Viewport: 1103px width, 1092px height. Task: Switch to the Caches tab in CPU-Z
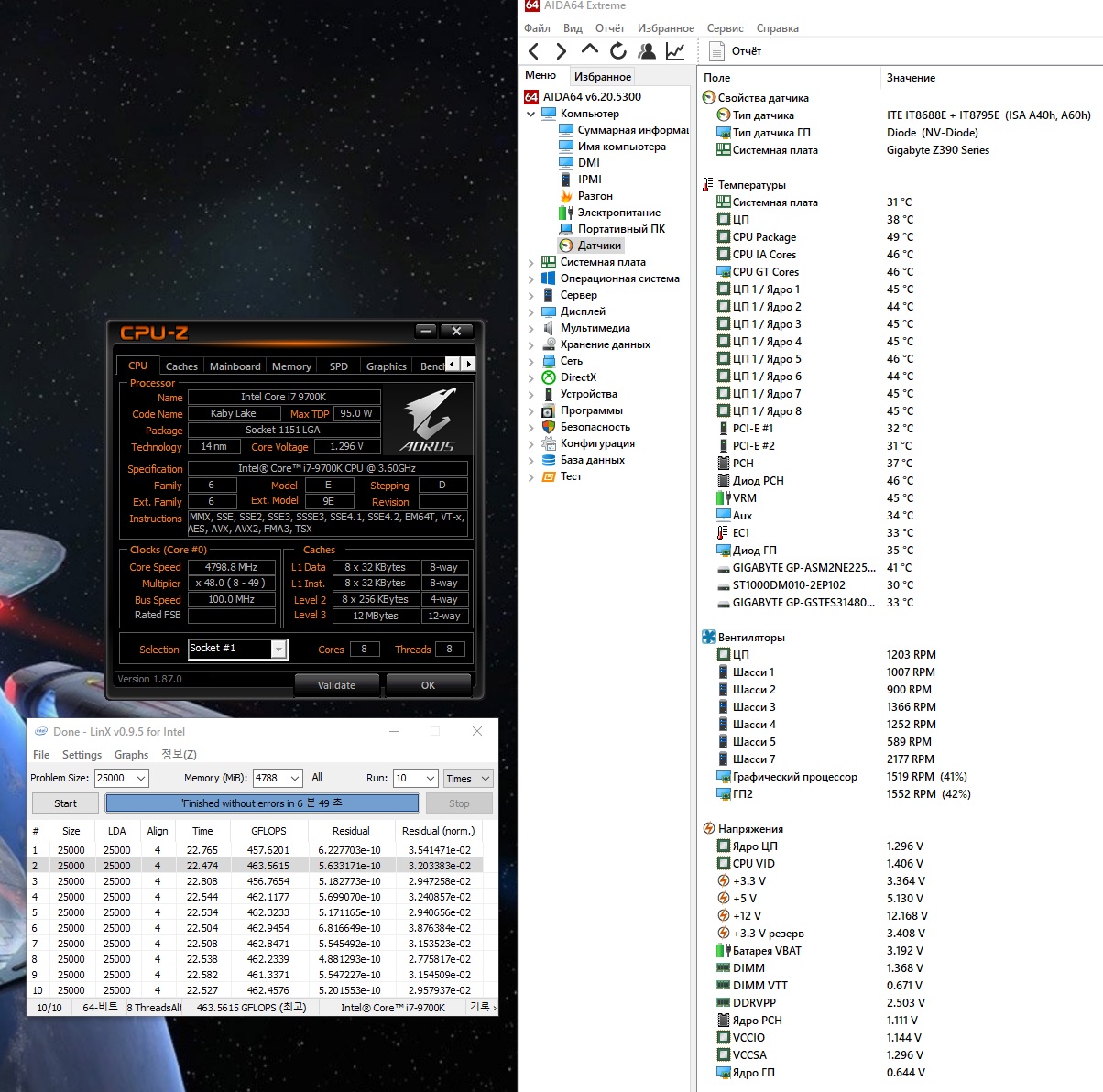pyautogui.click(x=181, y=366)
